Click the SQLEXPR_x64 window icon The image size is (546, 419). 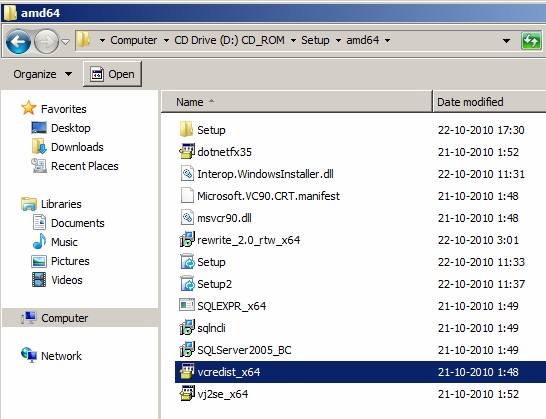(187, 305)
